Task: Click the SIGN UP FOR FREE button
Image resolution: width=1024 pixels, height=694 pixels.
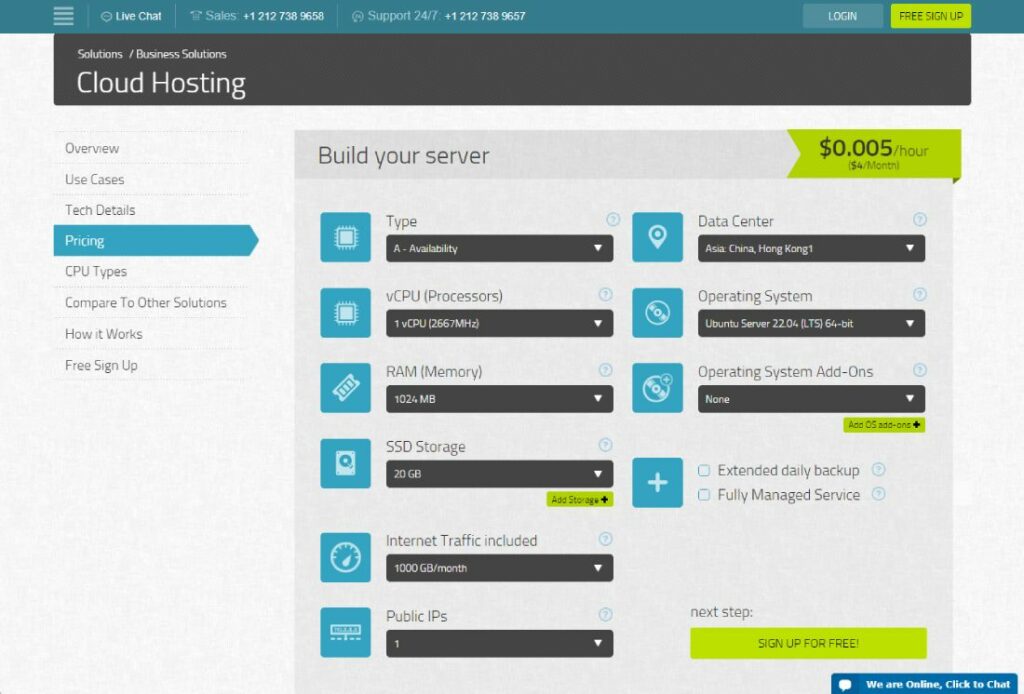Action: 808,643
